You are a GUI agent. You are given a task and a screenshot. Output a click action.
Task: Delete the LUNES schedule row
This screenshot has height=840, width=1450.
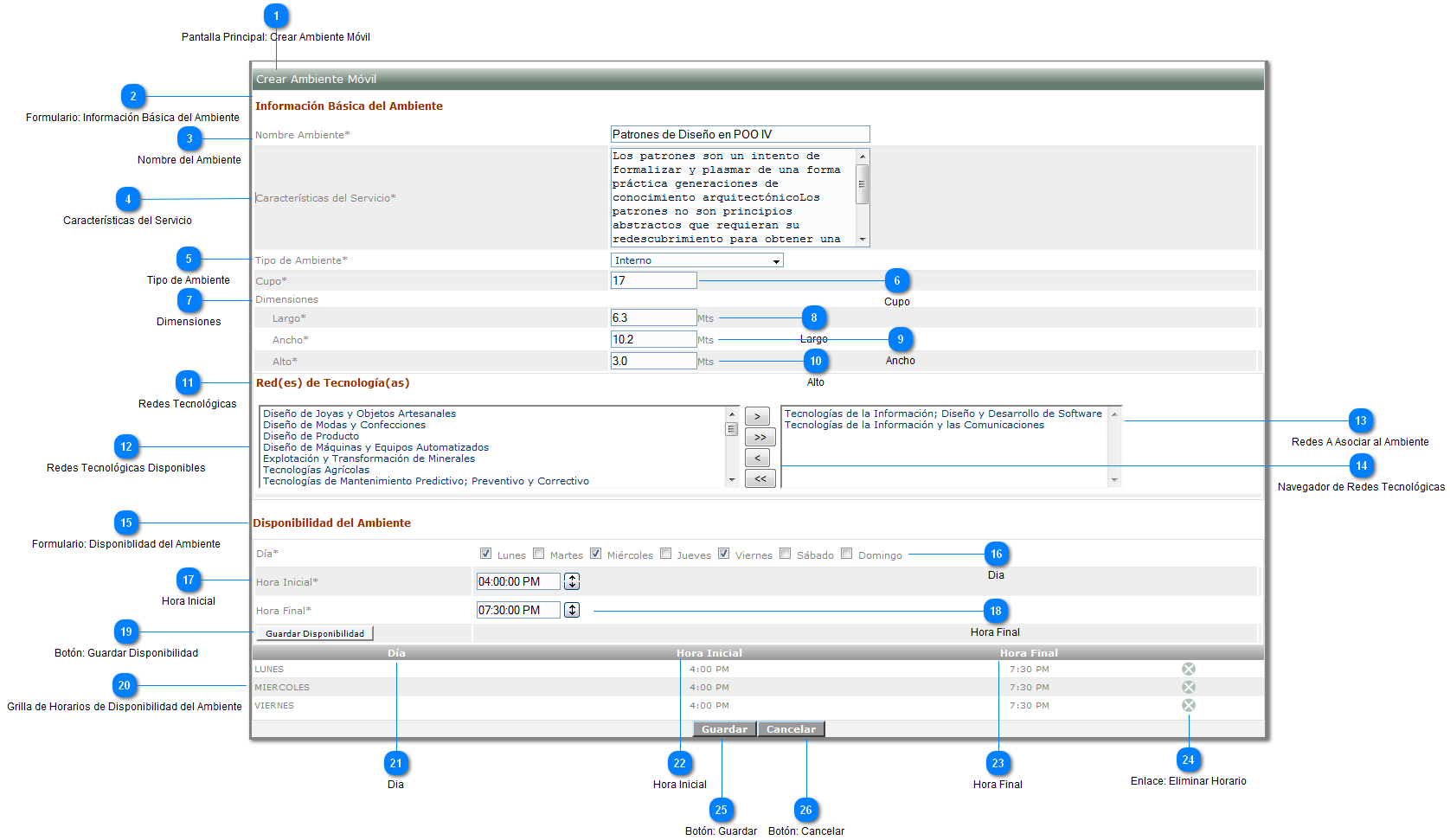[1189, 669]
